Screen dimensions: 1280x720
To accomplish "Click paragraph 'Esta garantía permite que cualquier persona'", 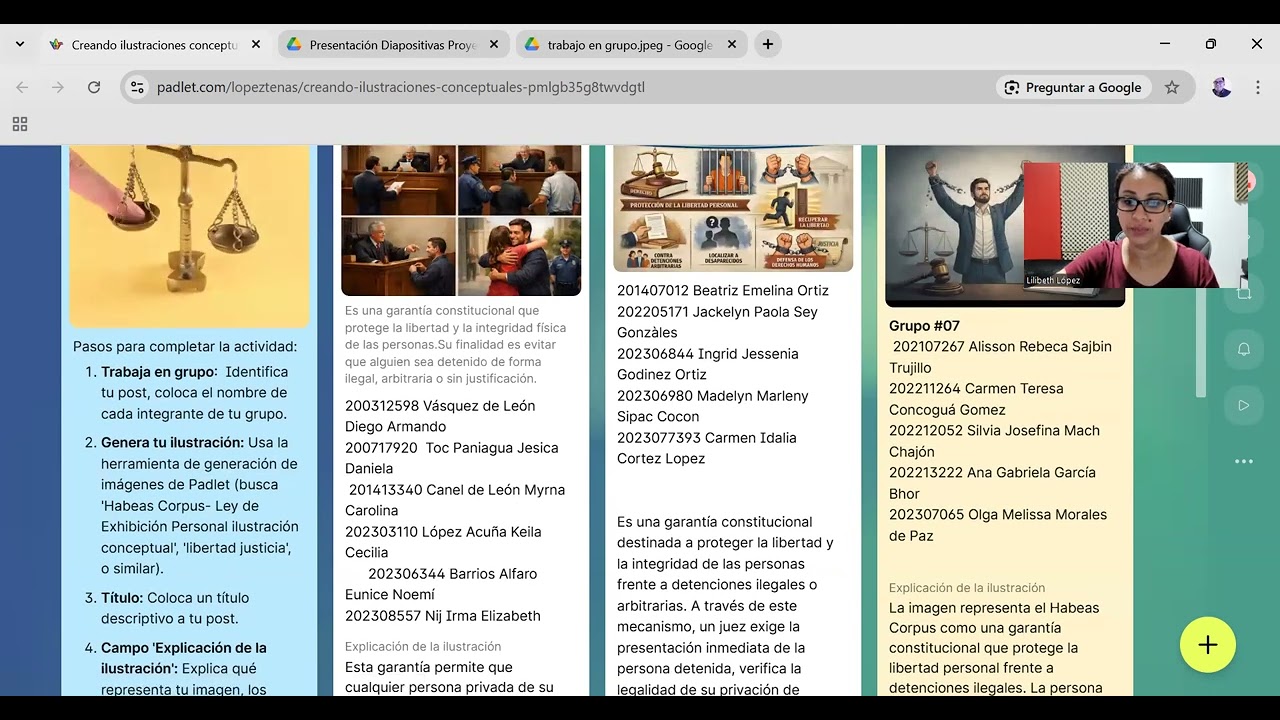I will point(449,677).
